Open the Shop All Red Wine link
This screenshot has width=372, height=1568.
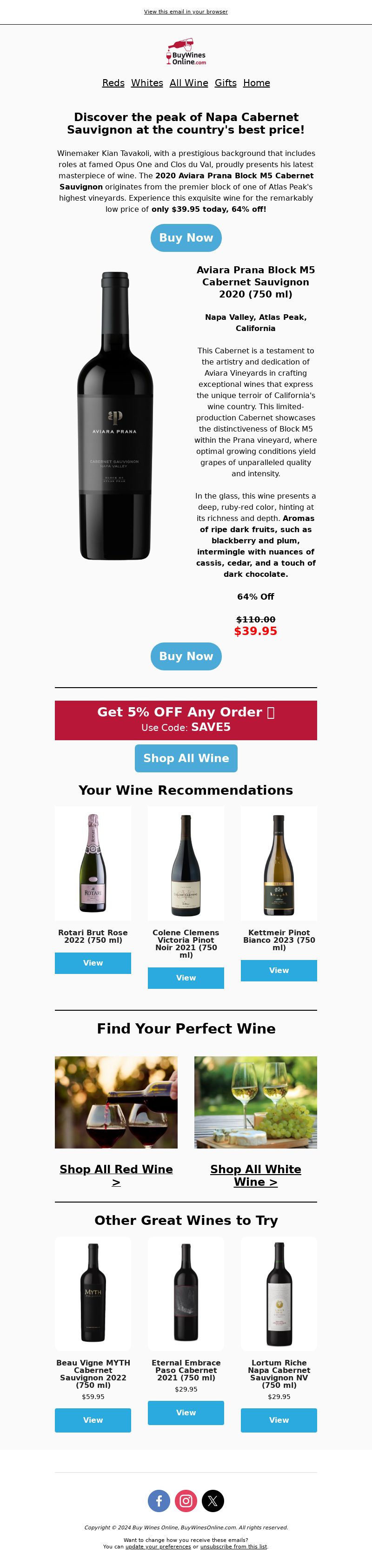(116, 1176)
